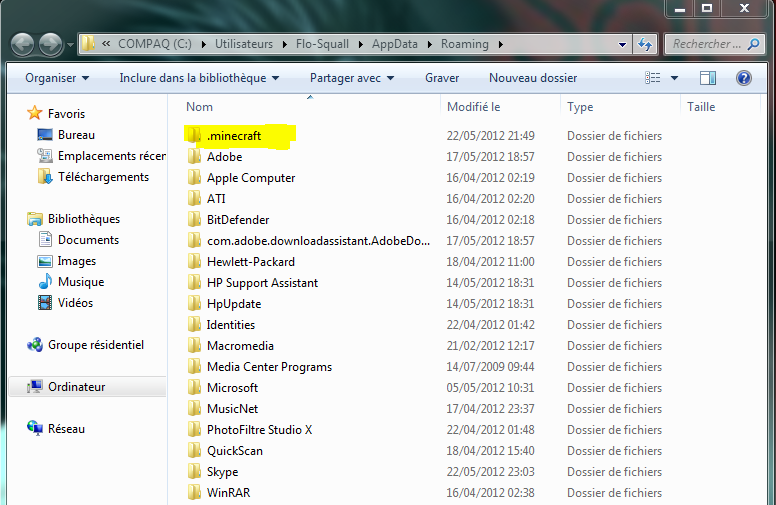The height and width of the screenshot is (505, 776).
Task: Select the HpUpdate folder icon
Action: coord(194,303)
